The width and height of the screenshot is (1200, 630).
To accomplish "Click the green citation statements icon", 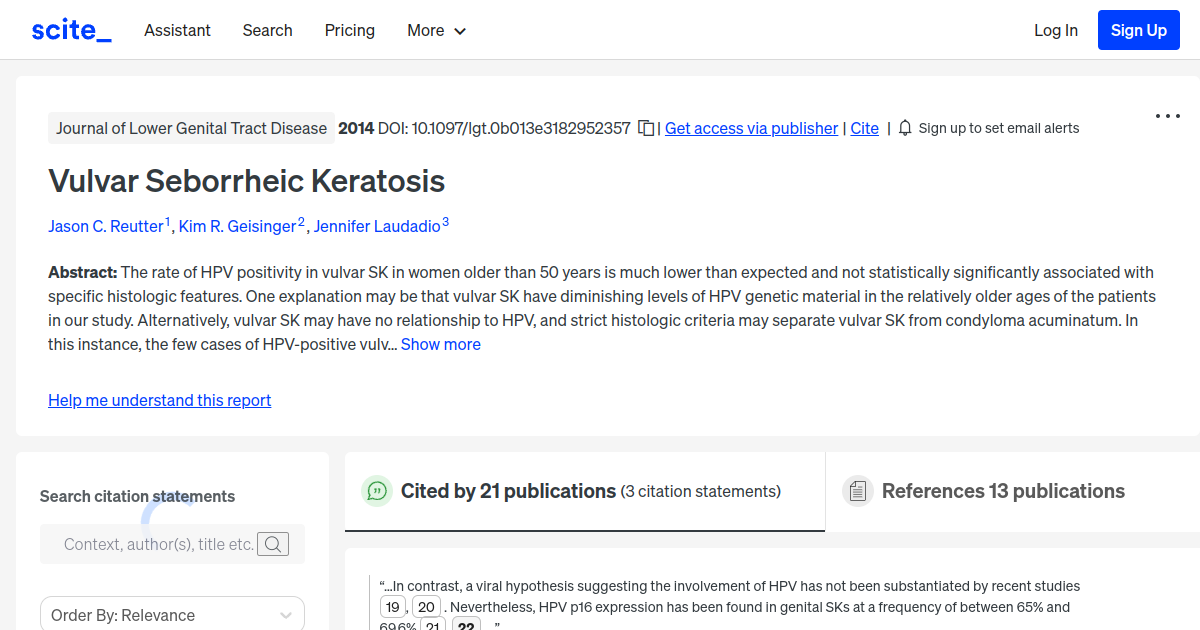I will coord(376,491).
